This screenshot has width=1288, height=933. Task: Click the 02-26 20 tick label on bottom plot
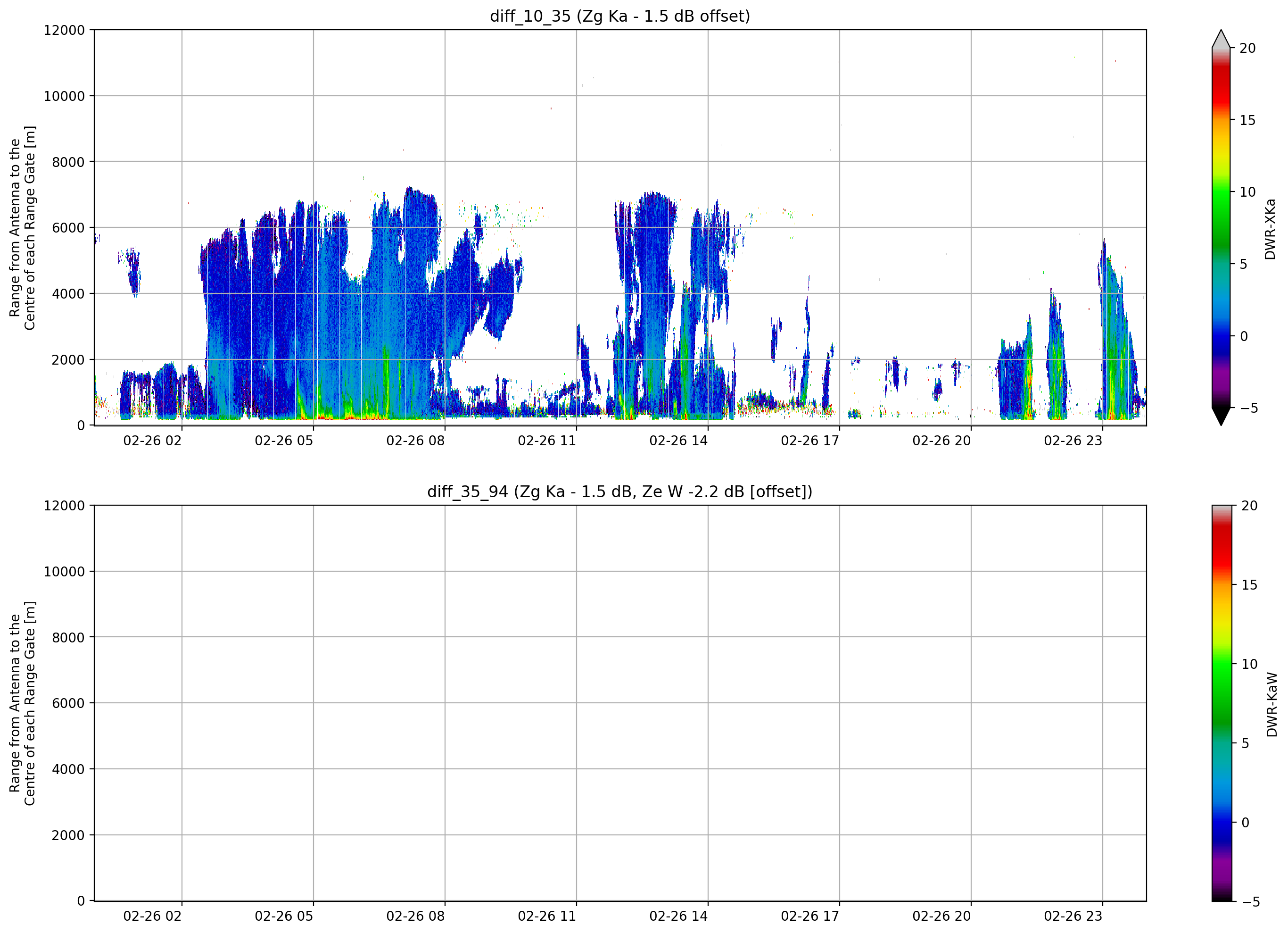tap(941, 916)
